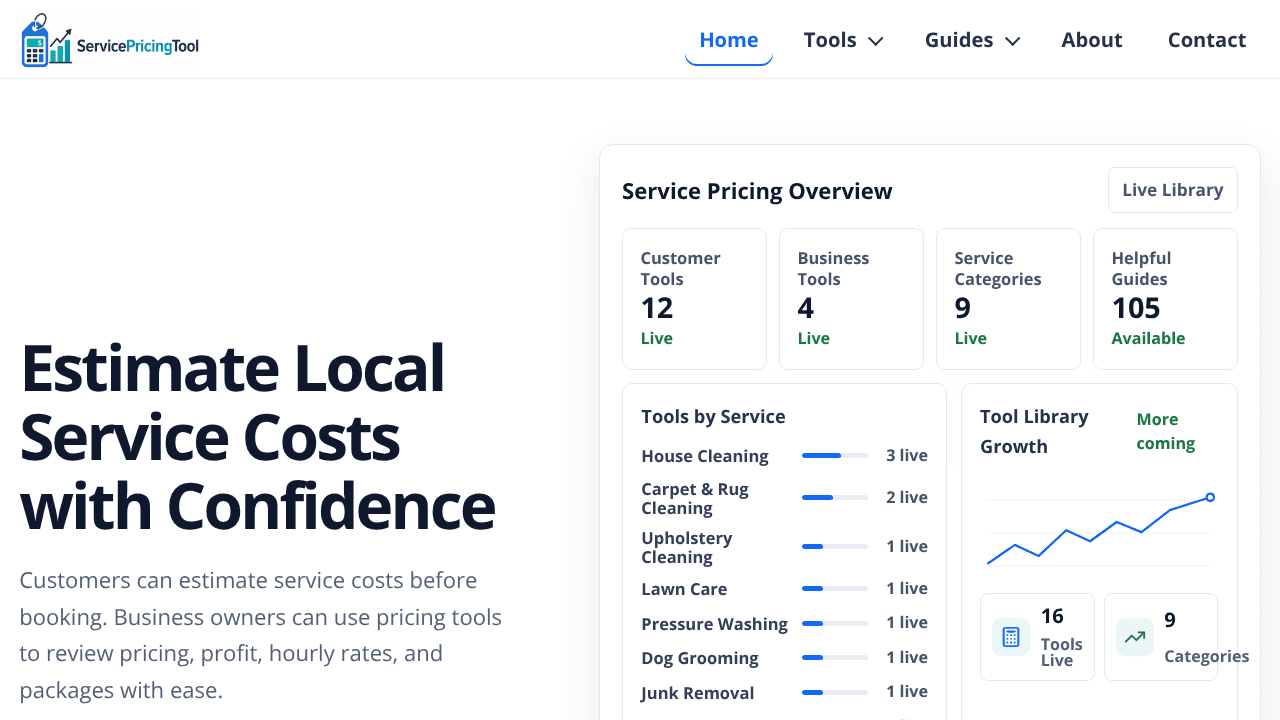Image resolution: width=1280 pixels, height=720 pixels.
Task: Click the Pressure Washing progress bar
Action: 835,623
